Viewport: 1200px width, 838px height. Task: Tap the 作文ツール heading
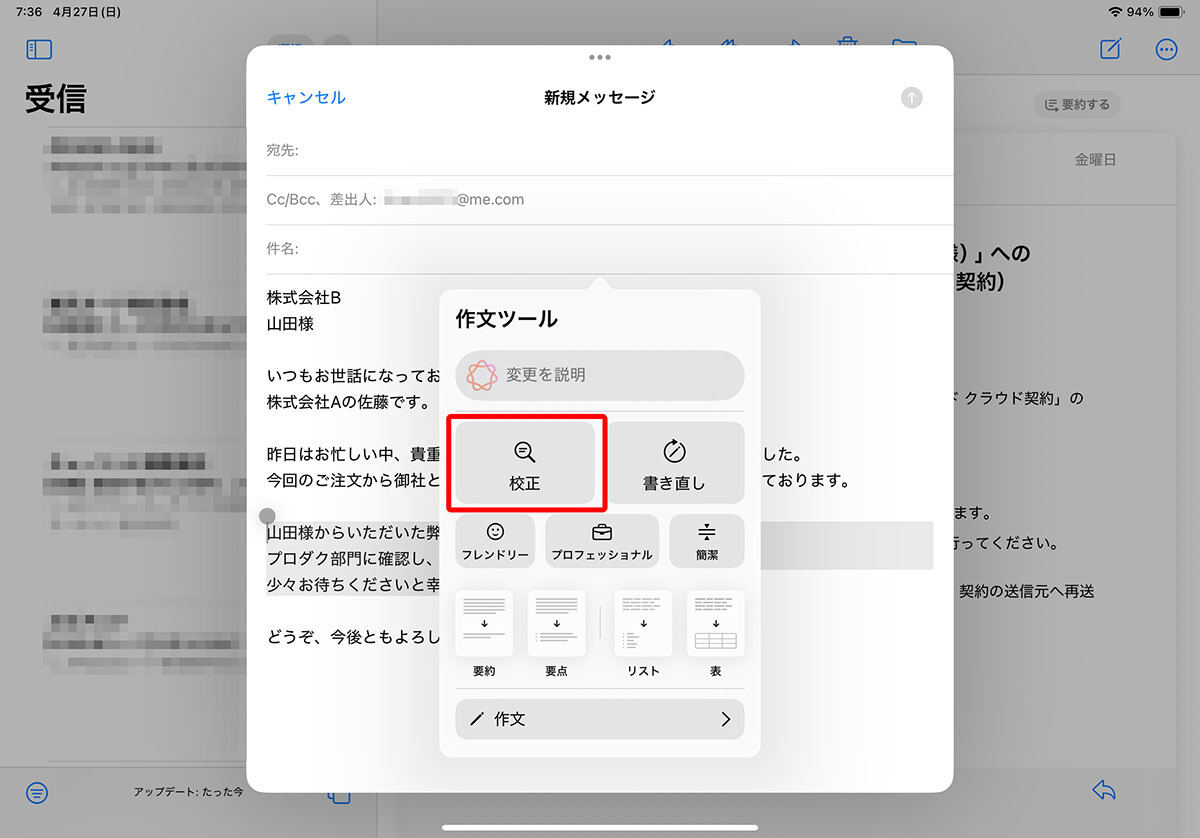click(506, 319)
